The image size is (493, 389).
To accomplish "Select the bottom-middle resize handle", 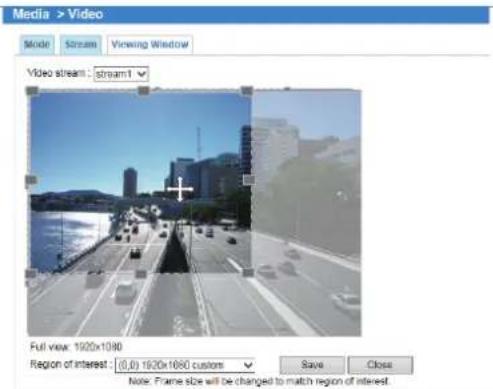I will coord(141,274).
